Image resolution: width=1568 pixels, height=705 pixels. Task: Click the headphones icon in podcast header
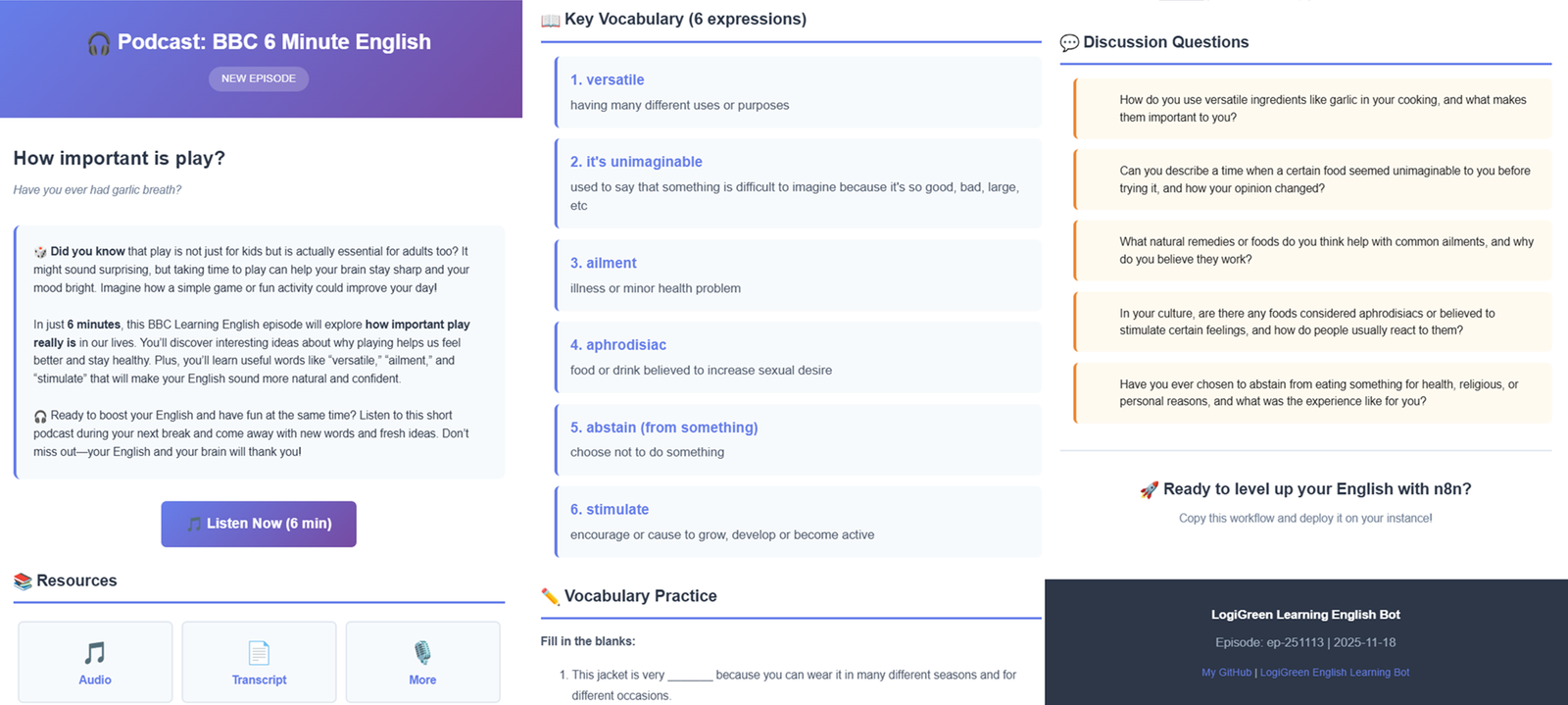click(x=99, y=43)
